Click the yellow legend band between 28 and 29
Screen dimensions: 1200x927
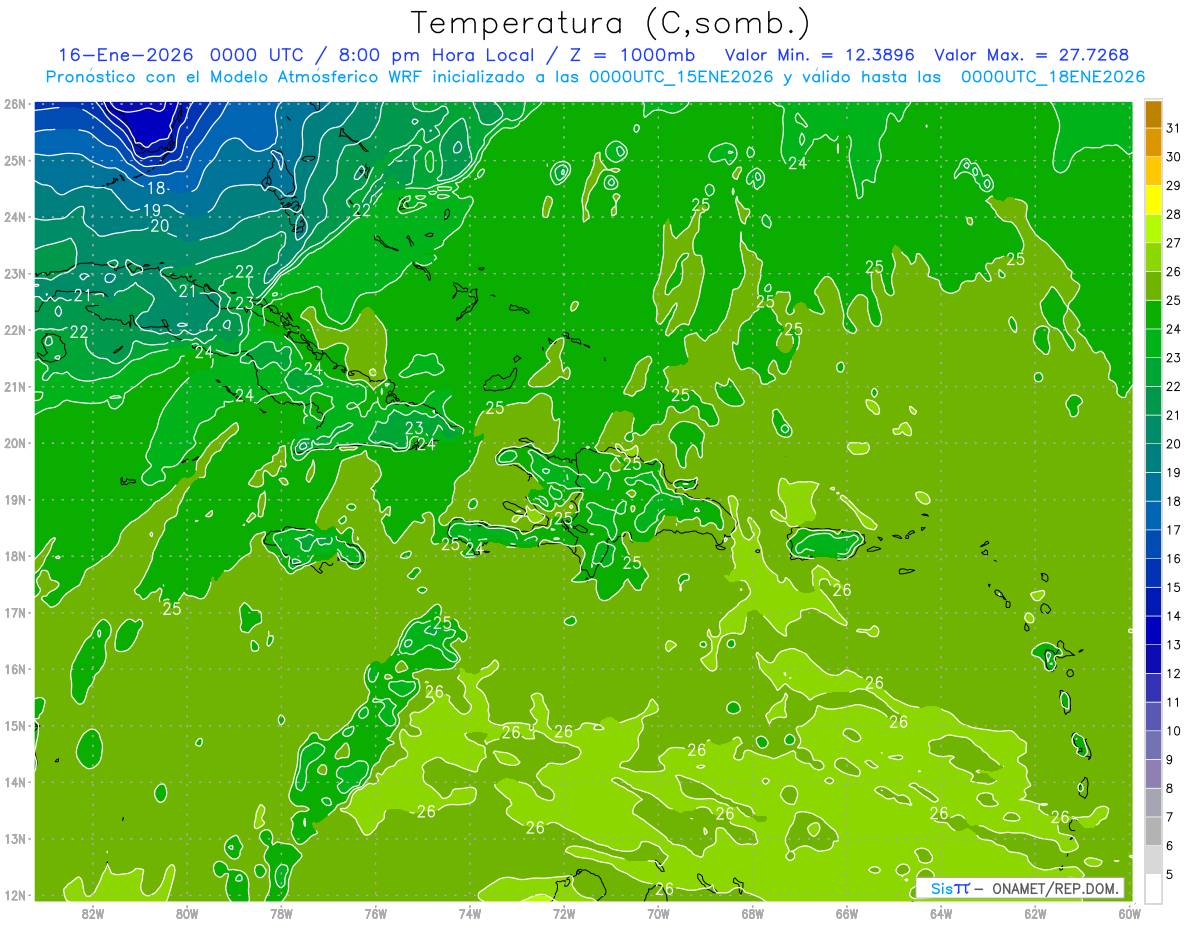(1153, 200)
